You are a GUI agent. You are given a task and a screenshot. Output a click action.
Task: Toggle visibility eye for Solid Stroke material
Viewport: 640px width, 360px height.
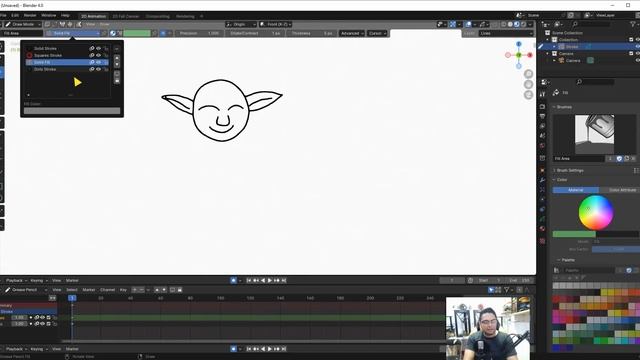[x=98, y=48]
